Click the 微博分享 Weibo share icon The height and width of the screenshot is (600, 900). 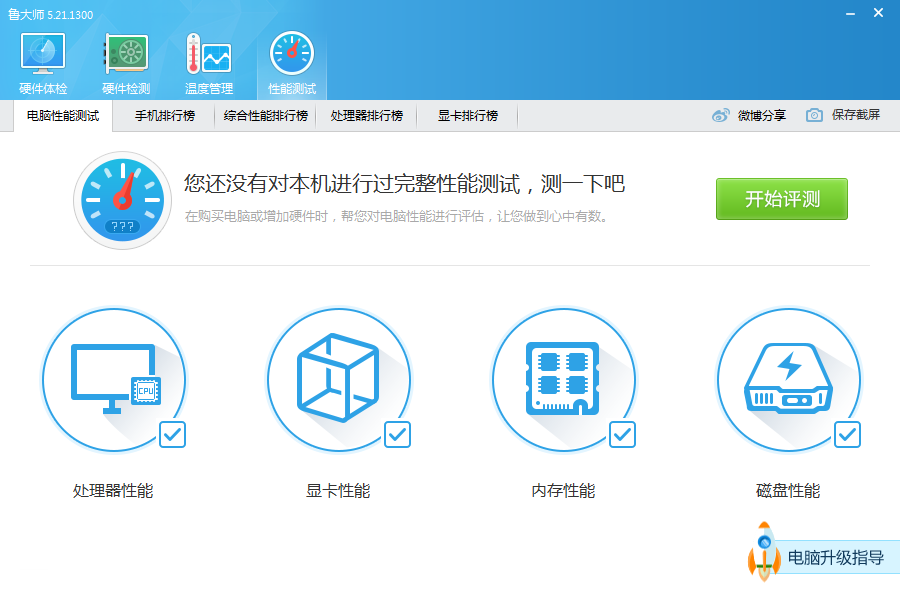pyautogui.click(x=721, y=116)
